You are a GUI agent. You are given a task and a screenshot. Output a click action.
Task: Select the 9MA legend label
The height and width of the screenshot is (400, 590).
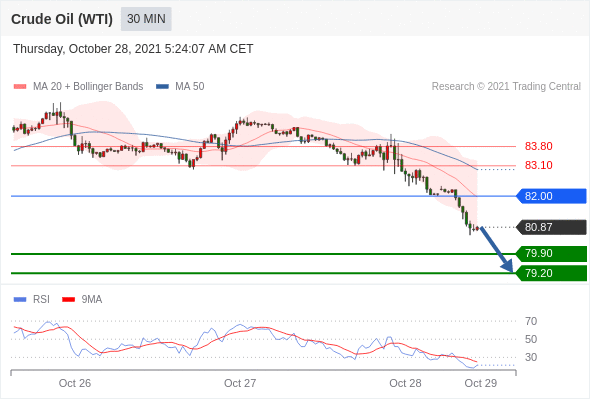tap(92, 300)
